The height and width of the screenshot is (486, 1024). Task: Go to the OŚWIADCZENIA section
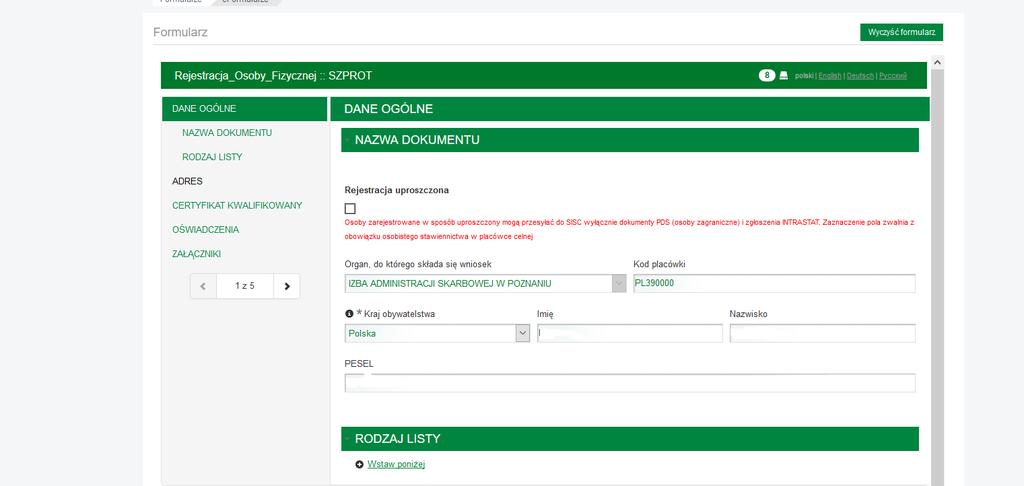click(x=206, y=229)
